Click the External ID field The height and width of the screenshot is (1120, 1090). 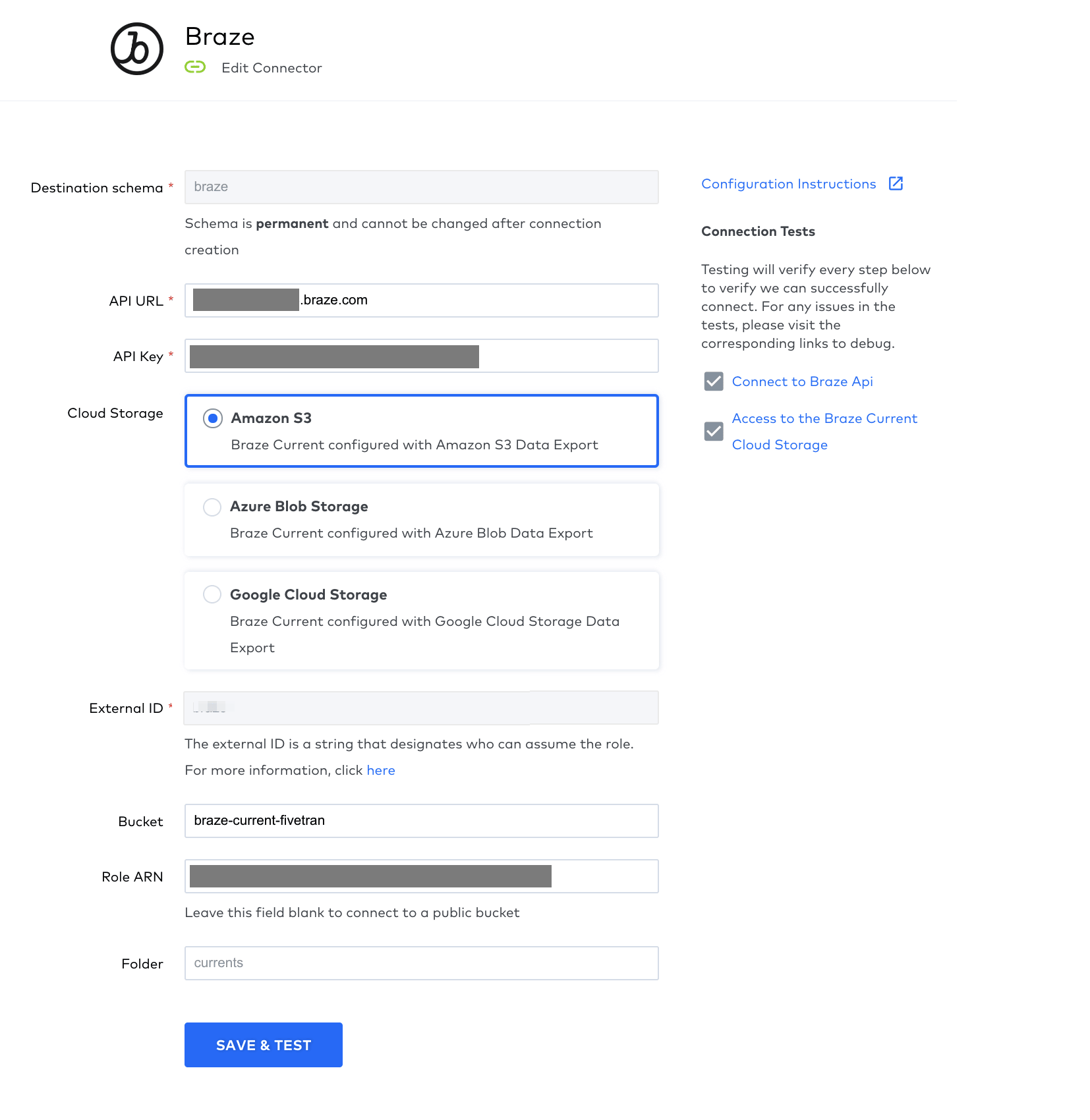[x=422, y=708]
